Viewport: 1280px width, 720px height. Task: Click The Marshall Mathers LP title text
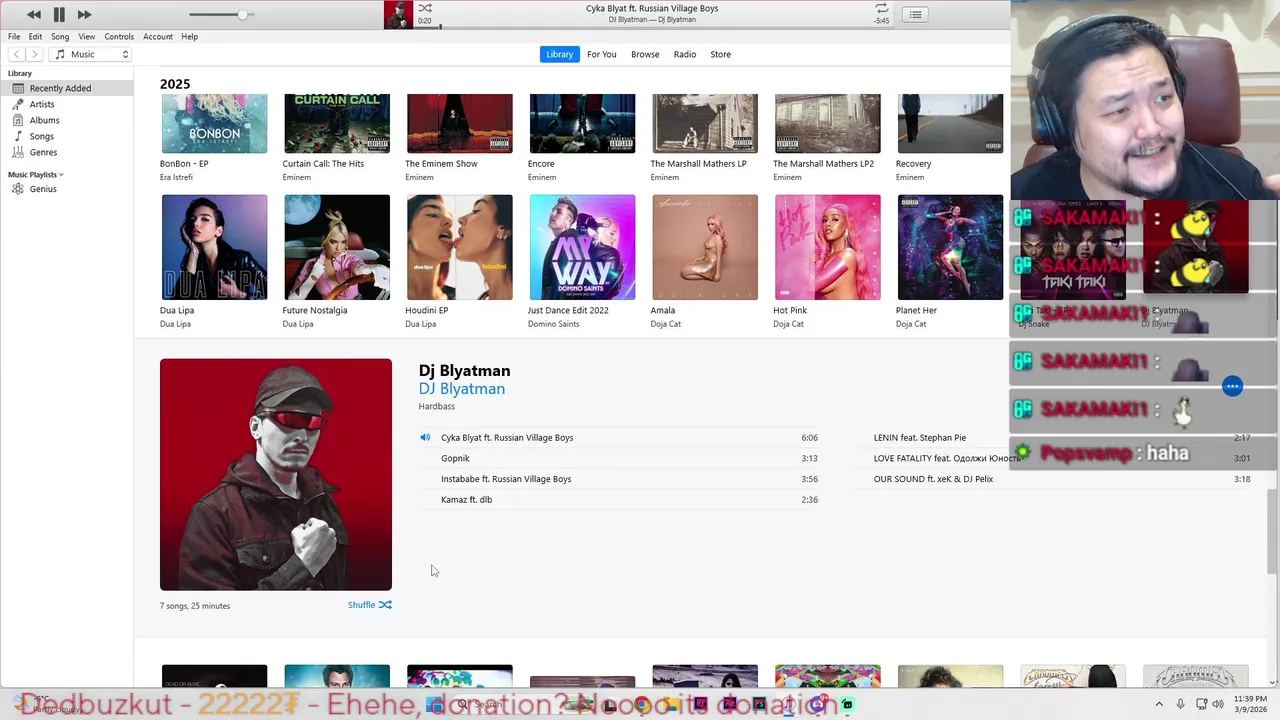[698, 164]
